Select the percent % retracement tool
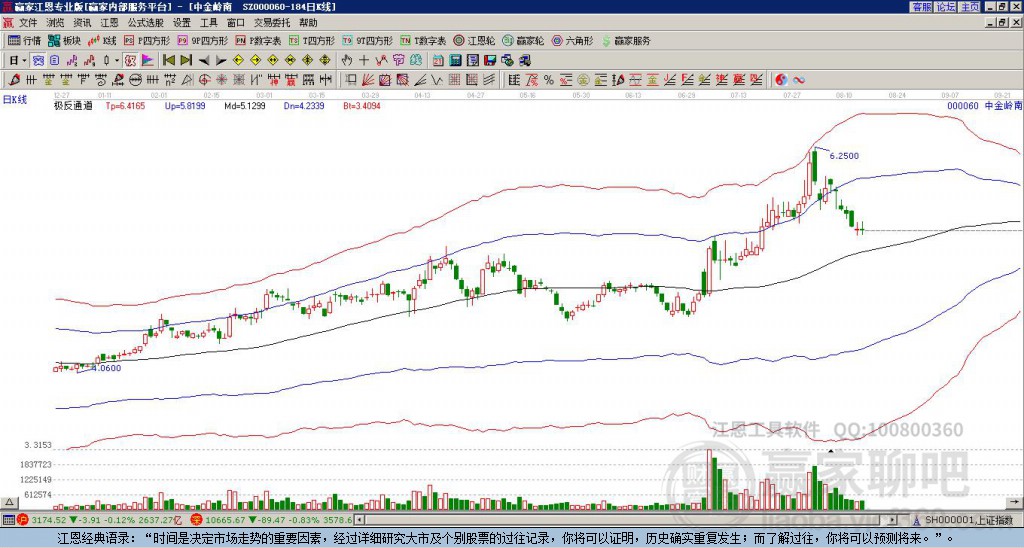Screen dimensions: 1024x548 pos(549,80)
